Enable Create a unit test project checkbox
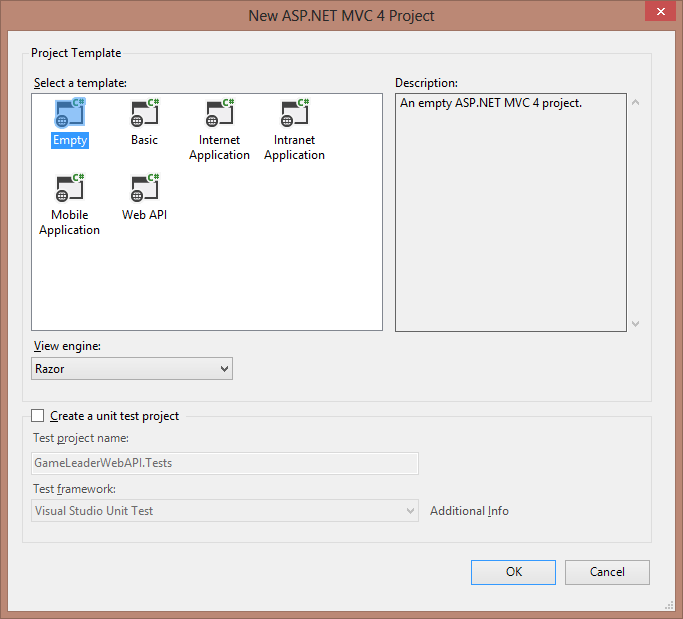683x619 pixels. (x=37, y=416)
